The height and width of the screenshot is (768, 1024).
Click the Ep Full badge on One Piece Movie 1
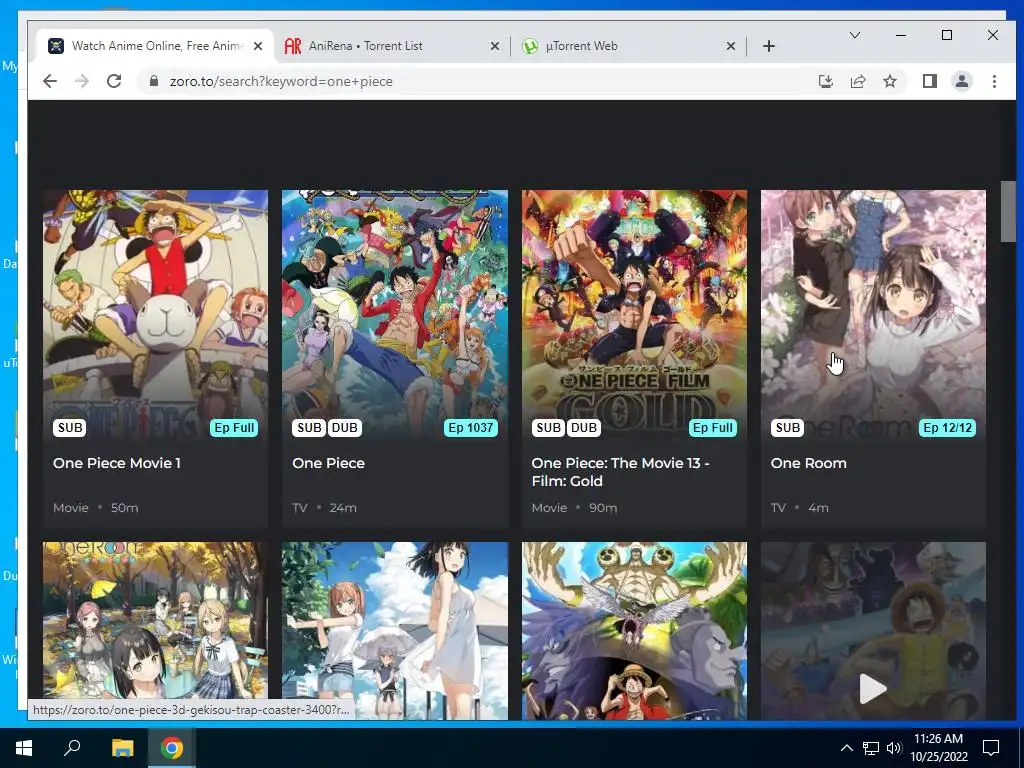coord(234,428)
